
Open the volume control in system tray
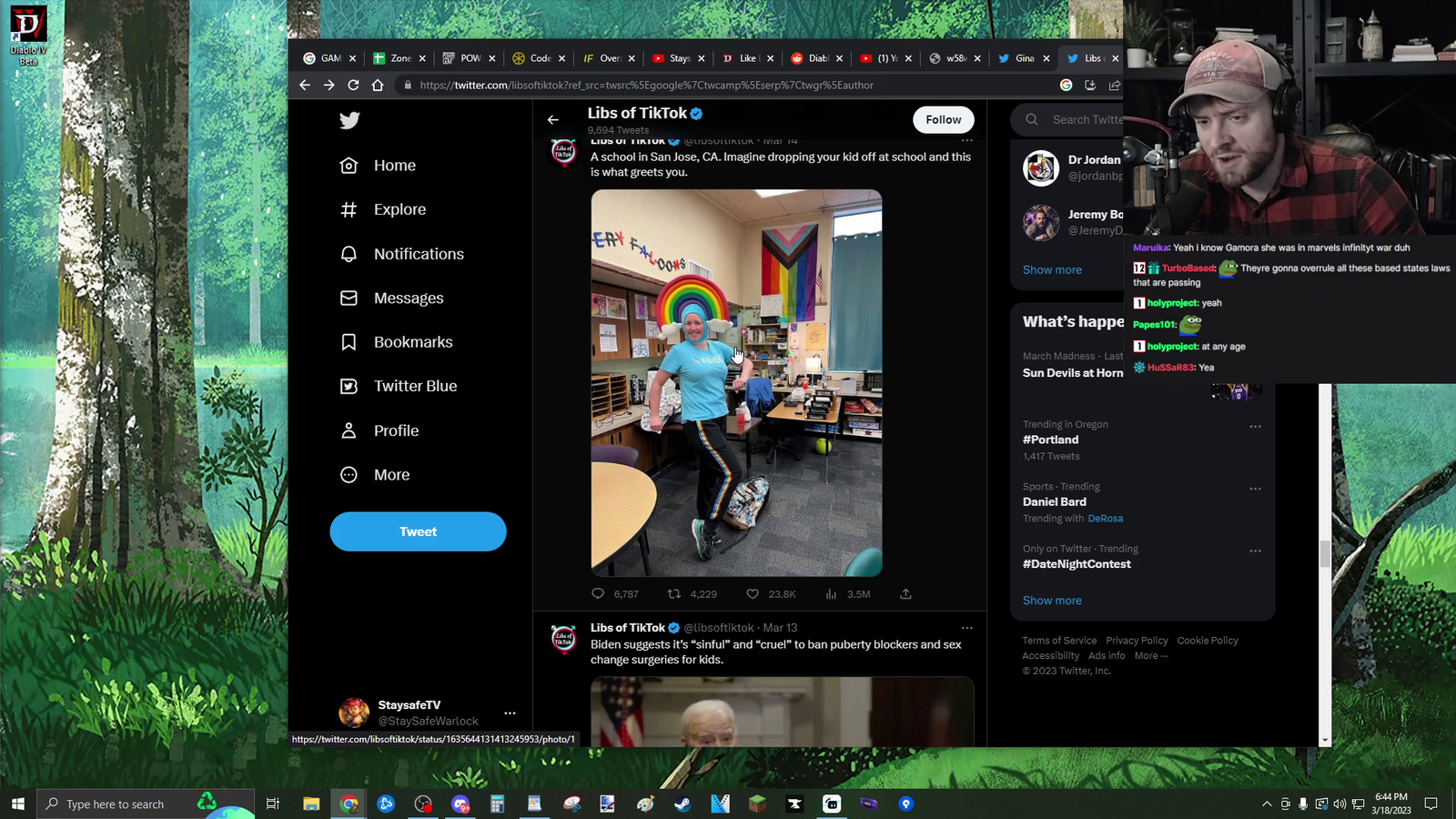coord(1339,804)
